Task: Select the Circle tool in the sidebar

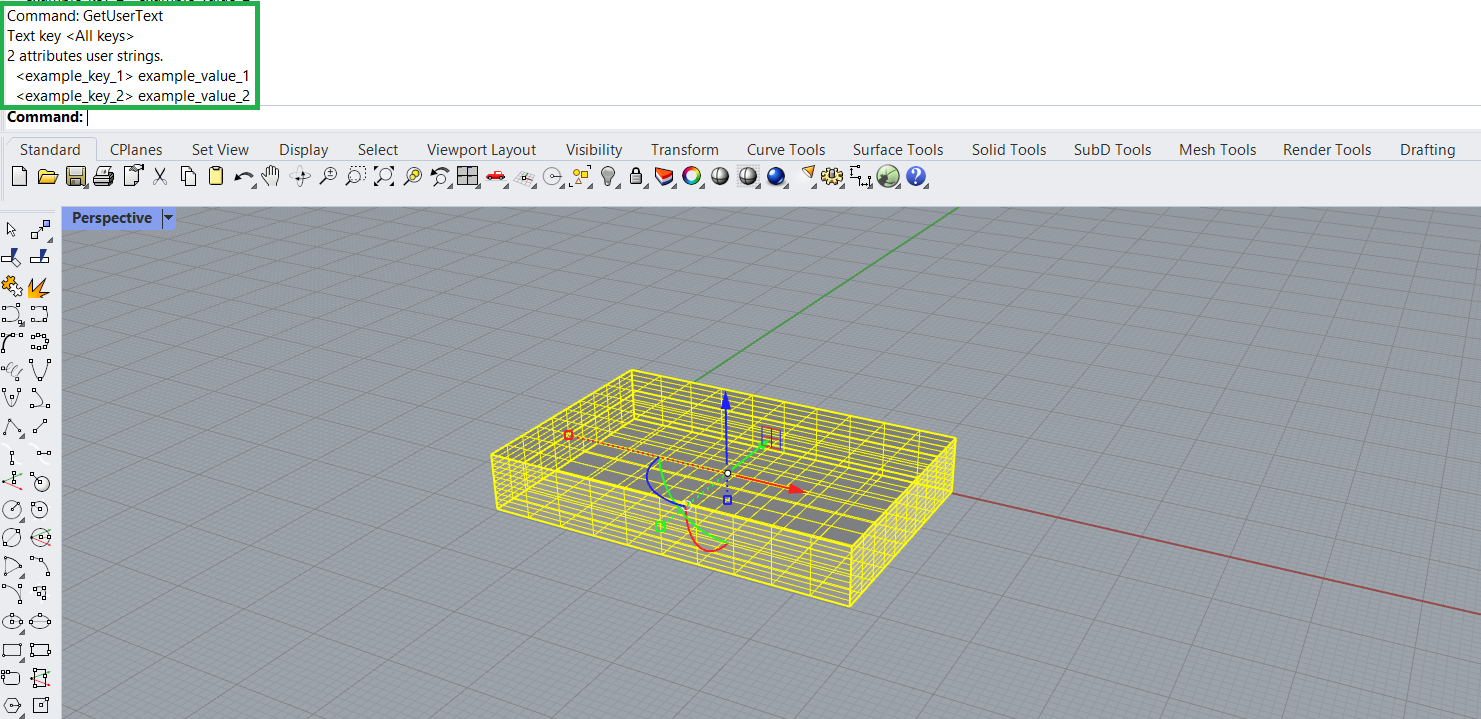Action: pos(13,509)
